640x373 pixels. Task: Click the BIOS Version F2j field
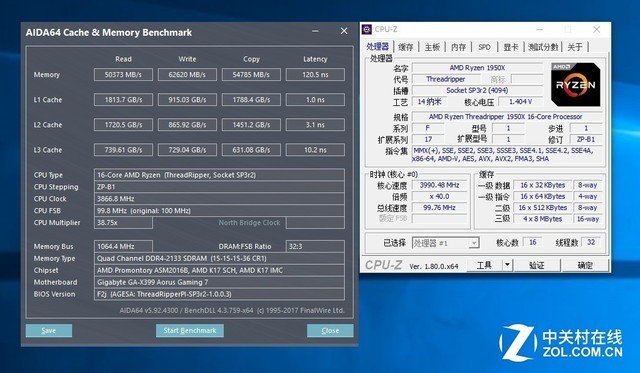(219, 294)
